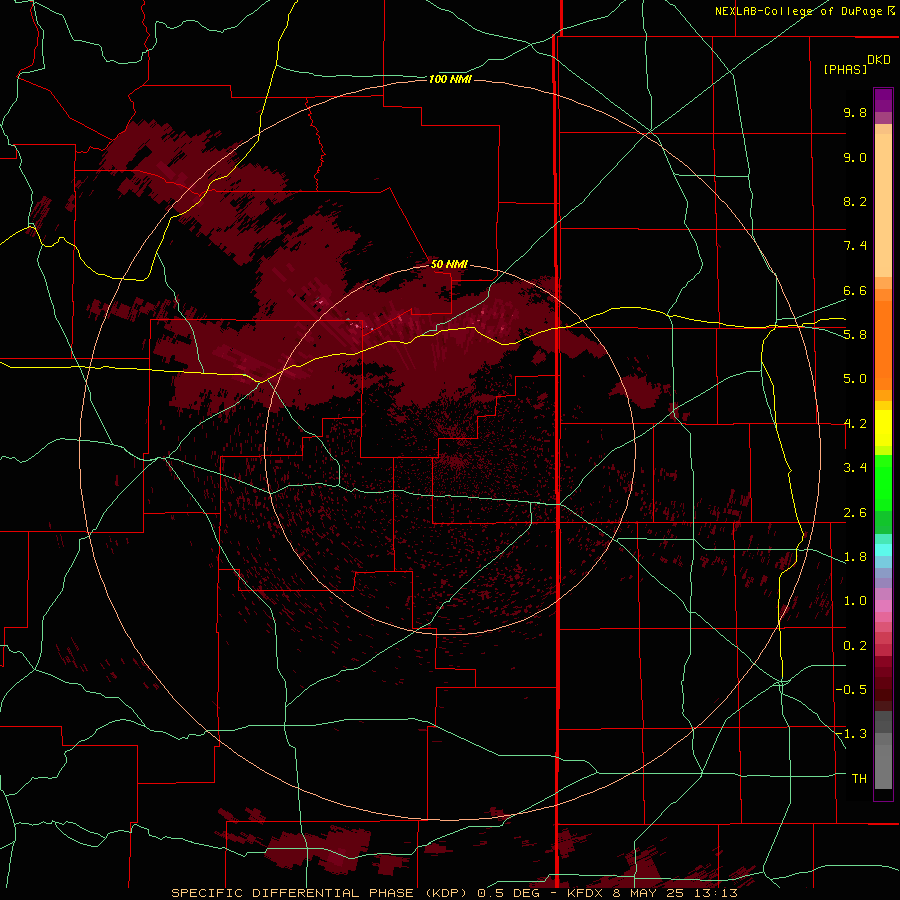Screen dimensions: 900x900
Task: Click the 3.4 value on the color scale
Action: [855, 468]
